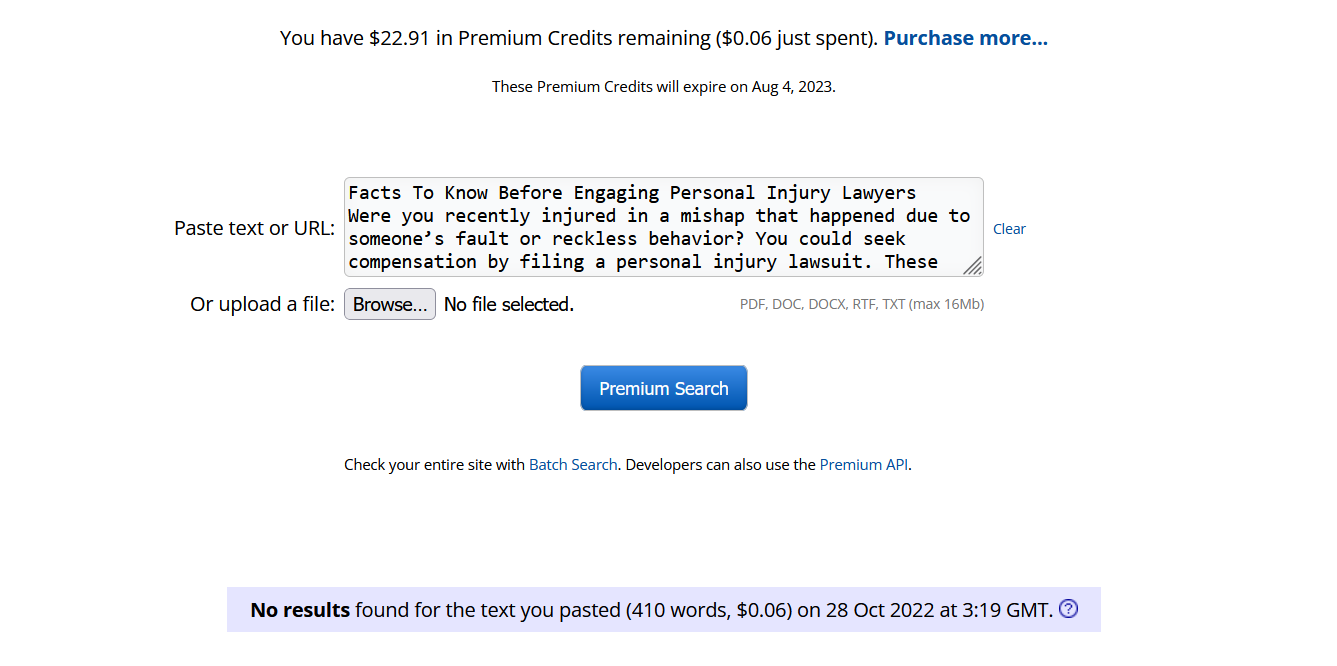Click the supported file formats hint
The image size is (1337, 666).
click(861, 304)
